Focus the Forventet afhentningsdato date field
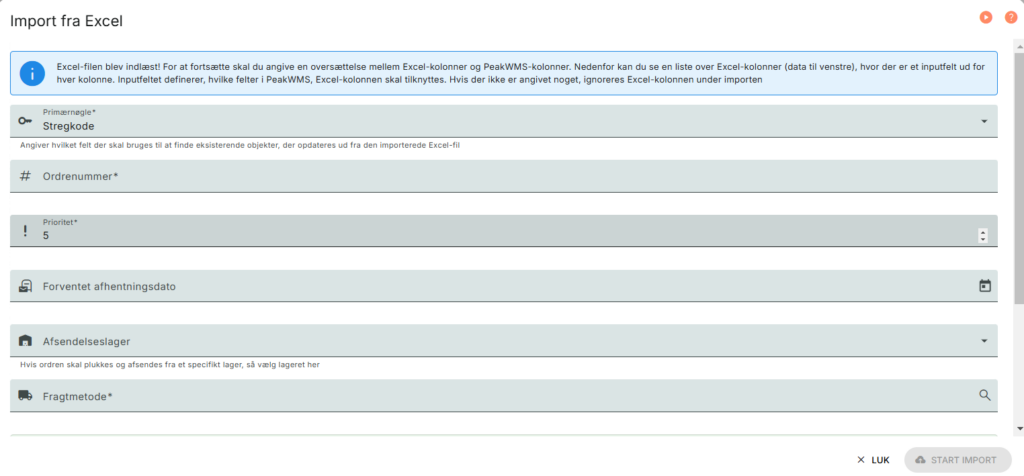This screenshot has width=1024, height=476. (x=504, y=285)
